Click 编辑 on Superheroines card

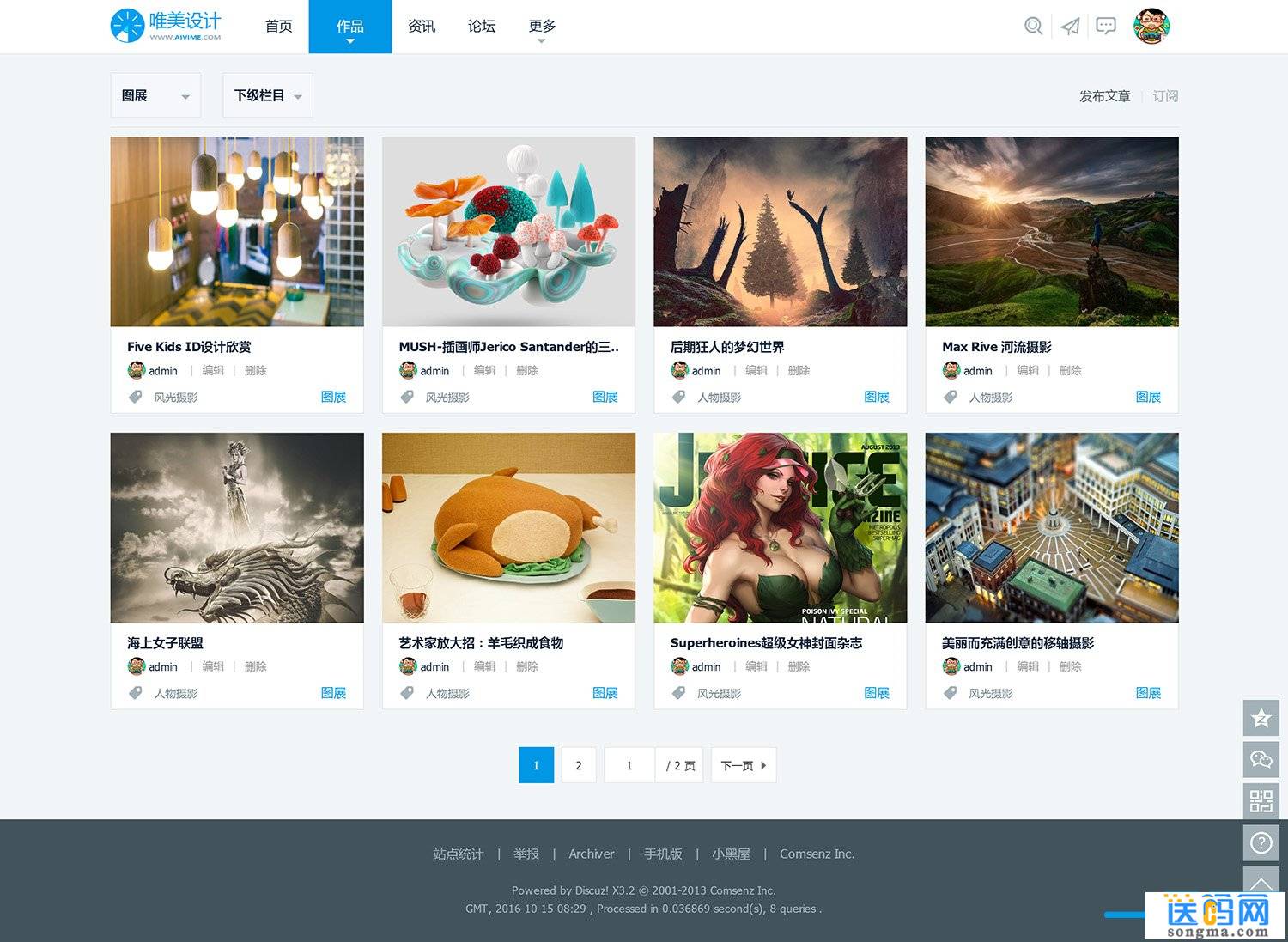click(756, 666)
